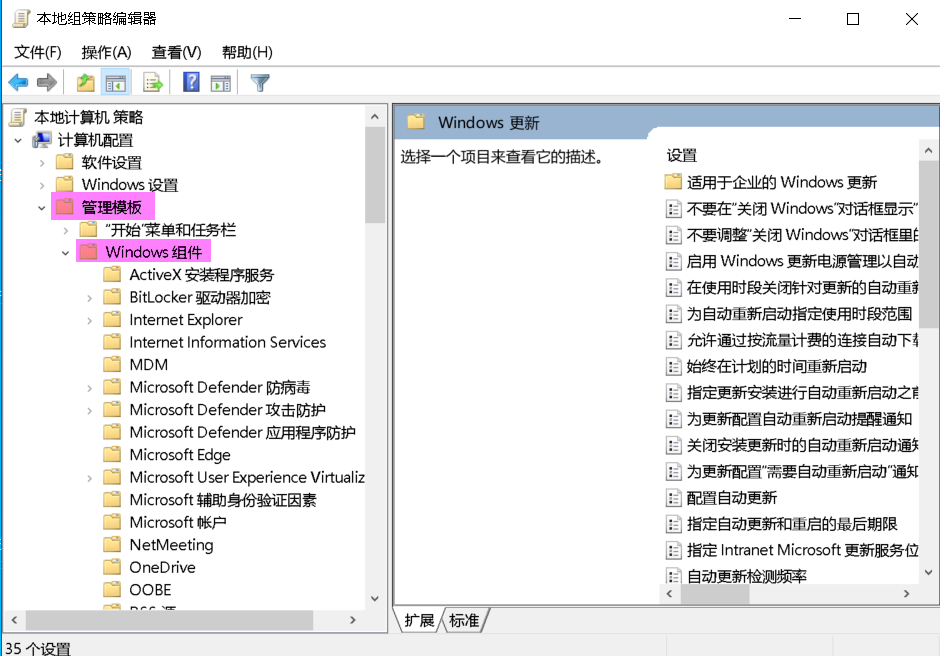Toggle the show/hide console tree toolbar icon
This screenshot has height=656, width=940.
[115, 82]
